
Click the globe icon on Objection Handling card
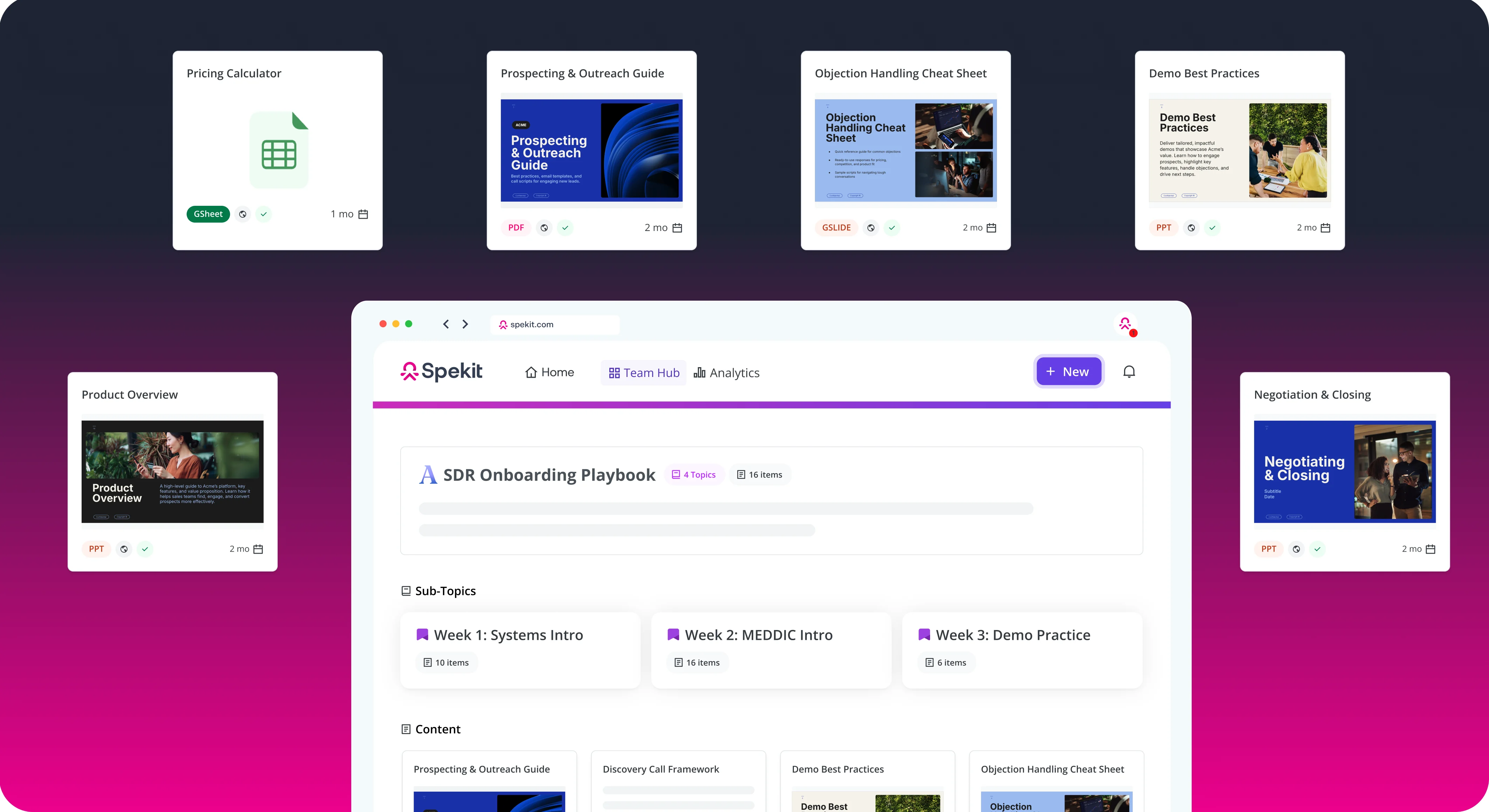point(871,228)
